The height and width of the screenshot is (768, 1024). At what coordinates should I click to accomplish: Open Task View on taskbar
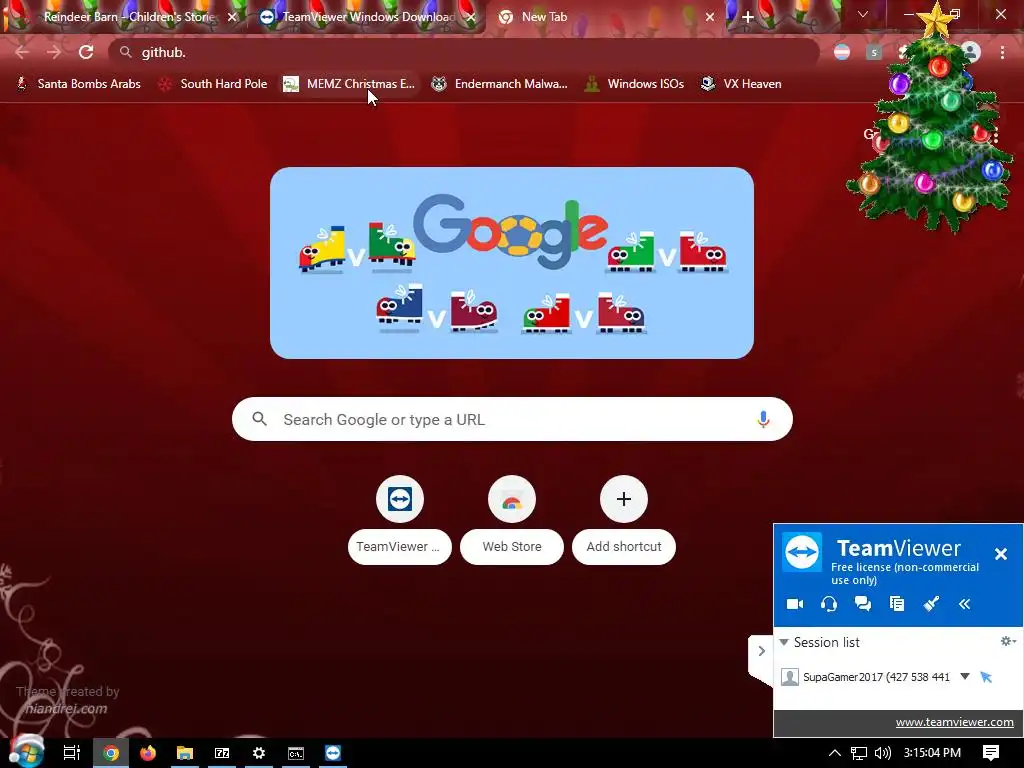coord(71,753)
